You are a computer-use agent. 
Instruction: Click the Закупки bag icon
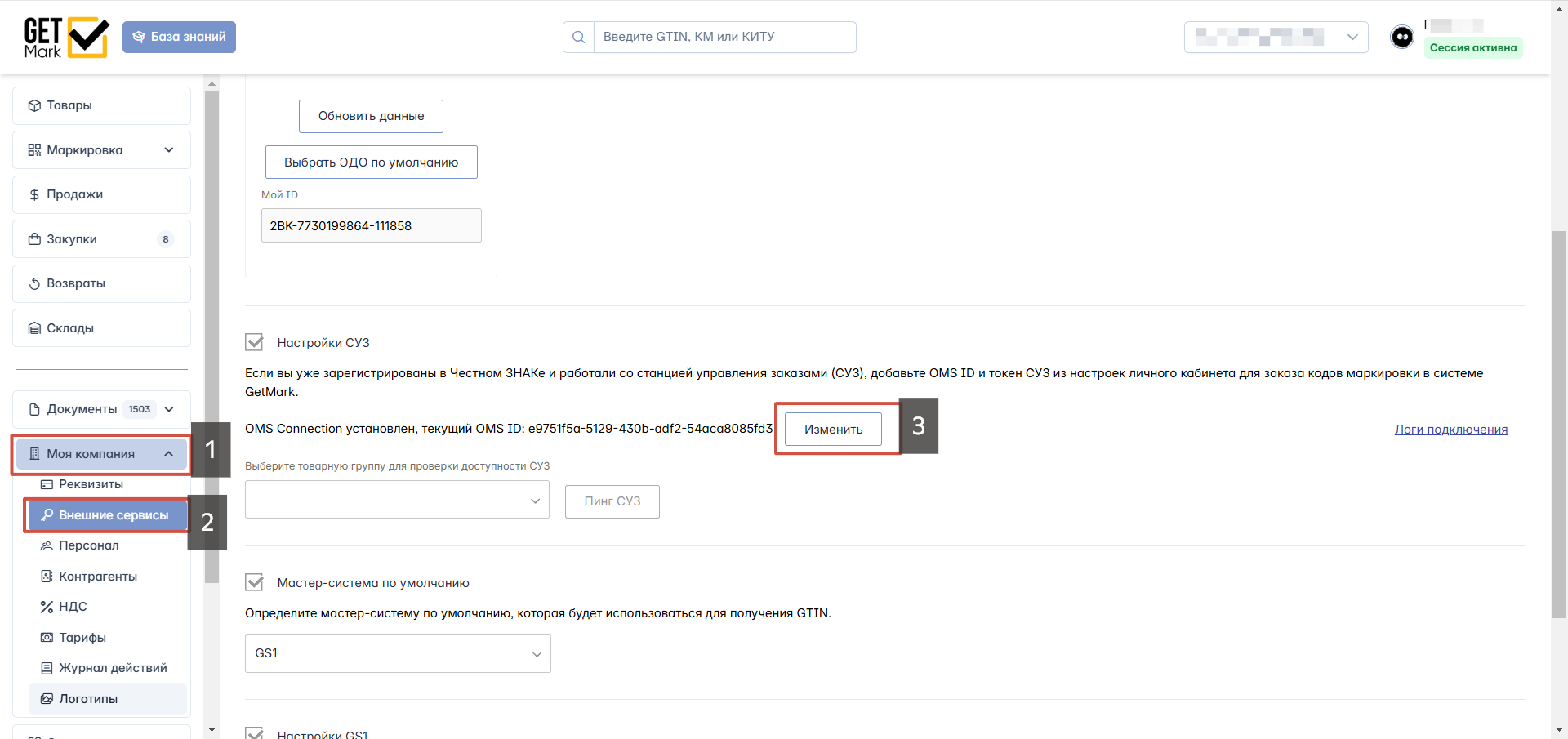[x=34, y=239]
